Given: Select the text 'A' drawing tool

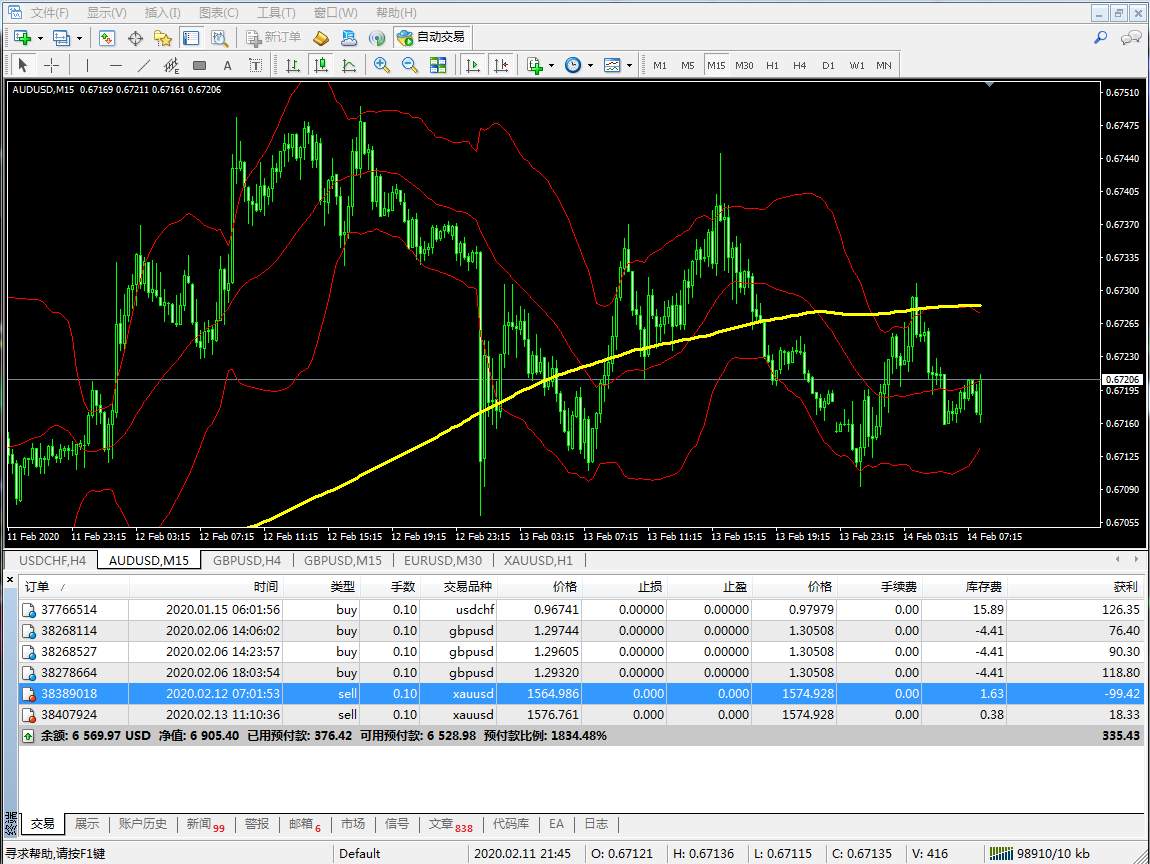Looking at the screenshot, I should pyautogui.click(x=227, y=65).
